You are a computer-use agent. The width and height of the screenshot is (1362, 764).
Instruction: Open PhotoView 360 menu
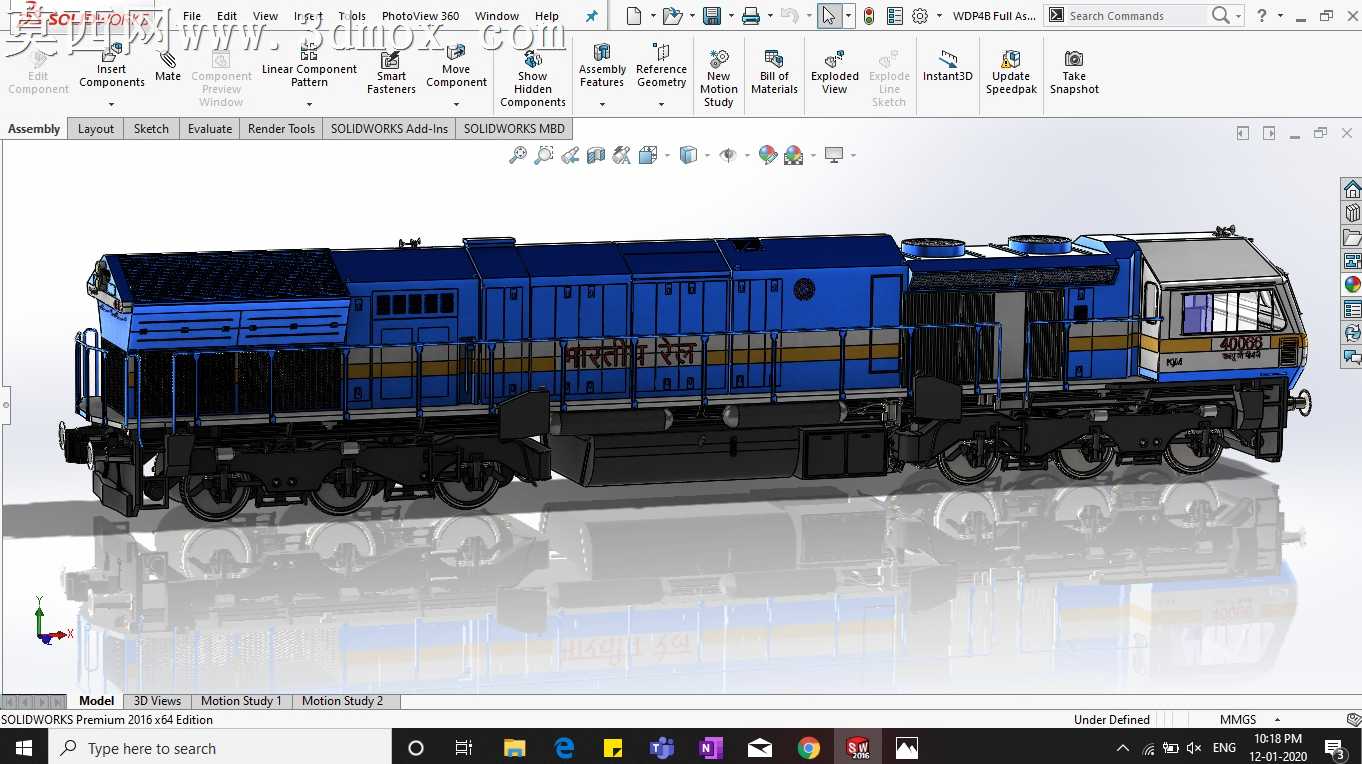pos(420,16)
